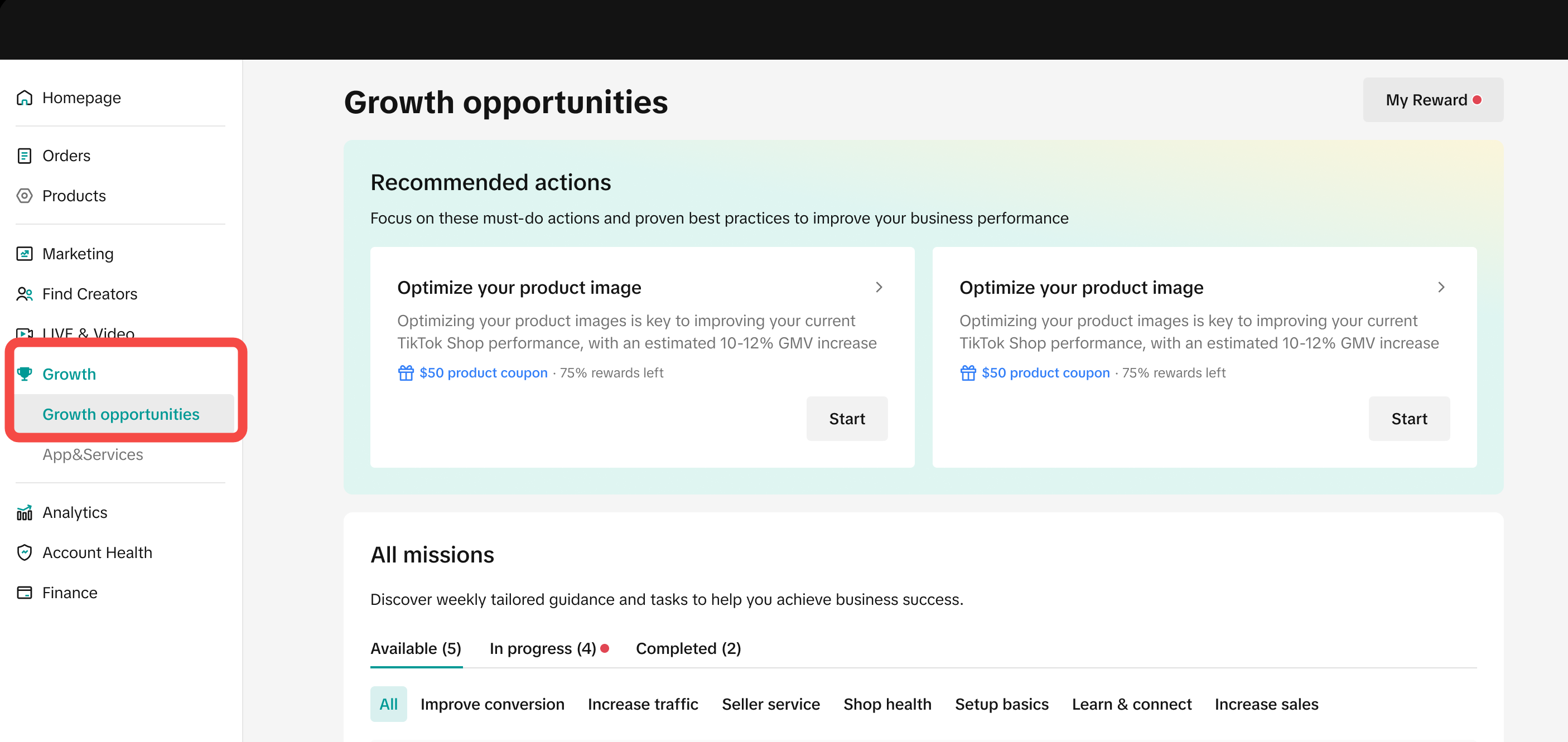
Task: Click the Products hexagon icon
Action: [x=25, y=196]
